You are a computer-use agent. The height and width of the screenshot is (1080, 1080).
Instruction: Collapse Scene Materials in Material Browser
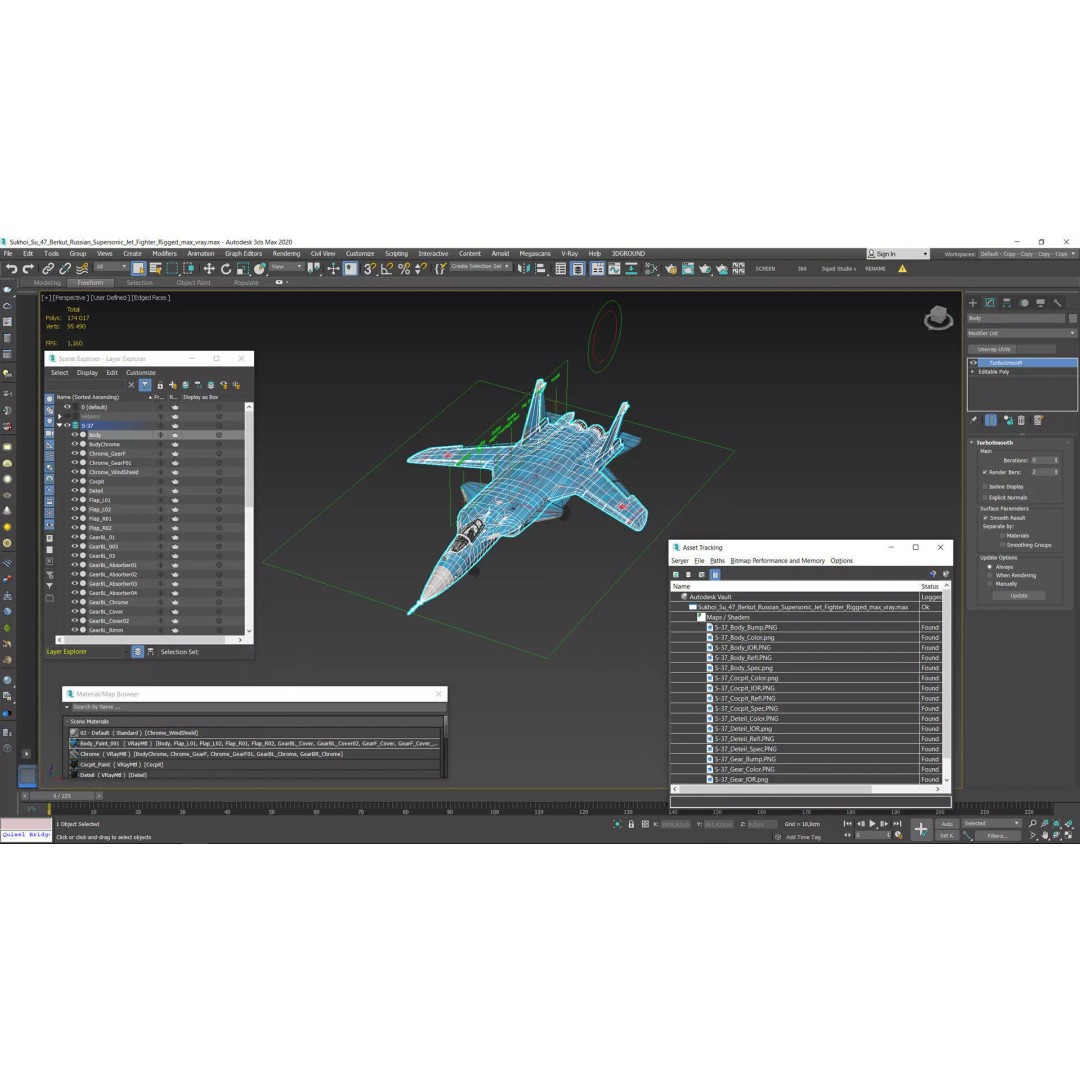click(x=67, y=722)
